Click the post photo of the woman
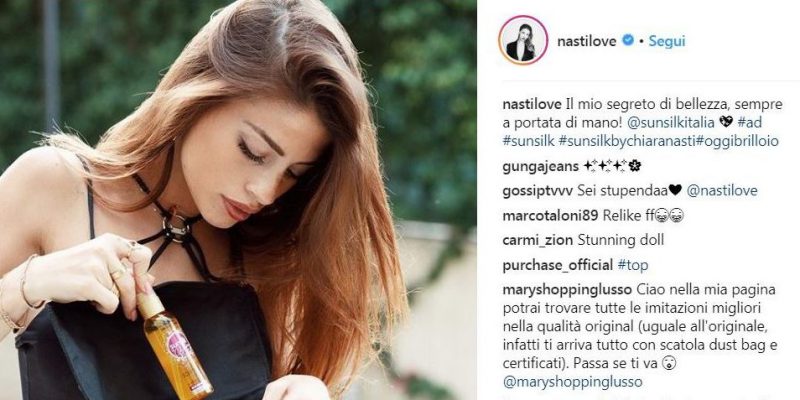 238,200
